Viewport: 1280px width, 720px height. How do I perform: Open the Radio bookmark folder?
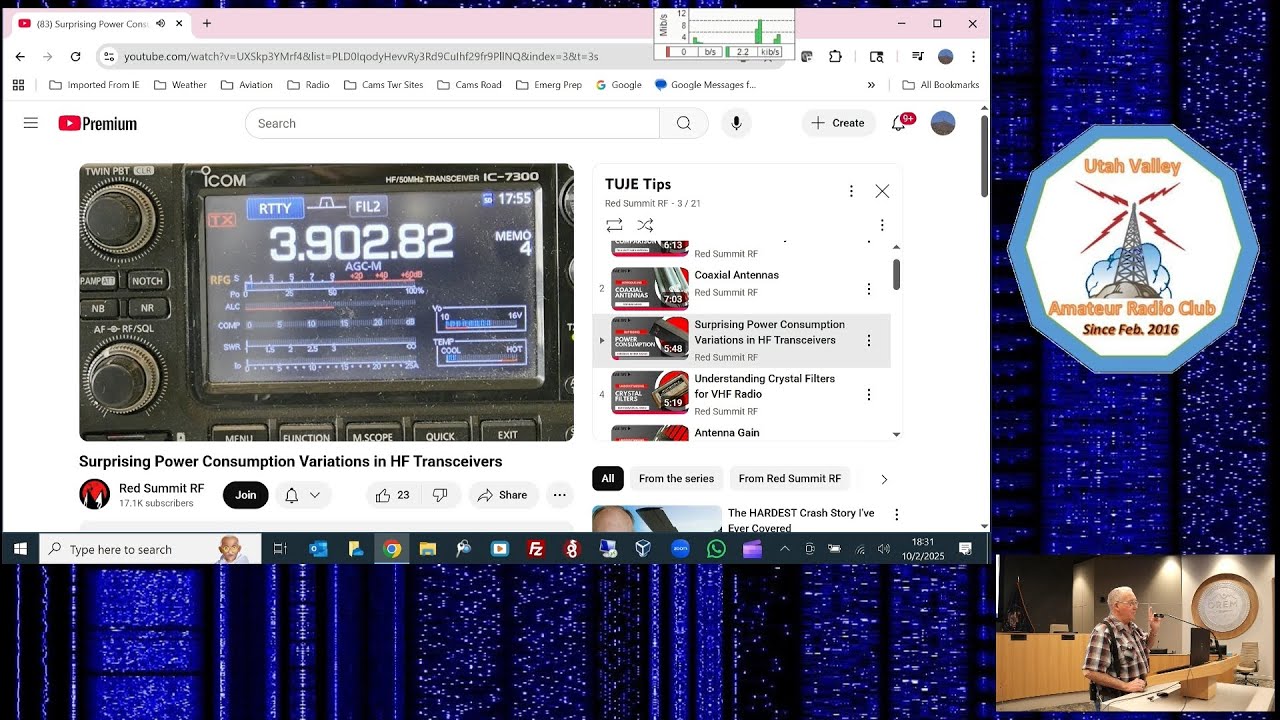309,85
